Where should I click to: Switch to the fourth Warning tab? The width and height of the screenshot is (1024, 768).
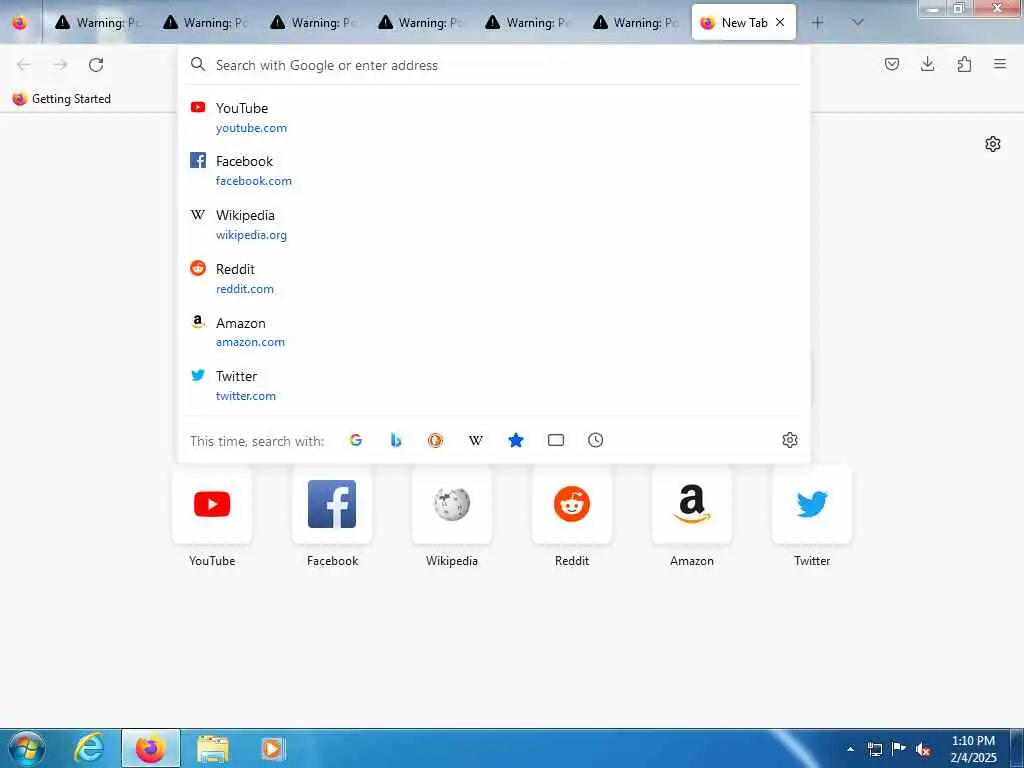(x=421, y=23)
